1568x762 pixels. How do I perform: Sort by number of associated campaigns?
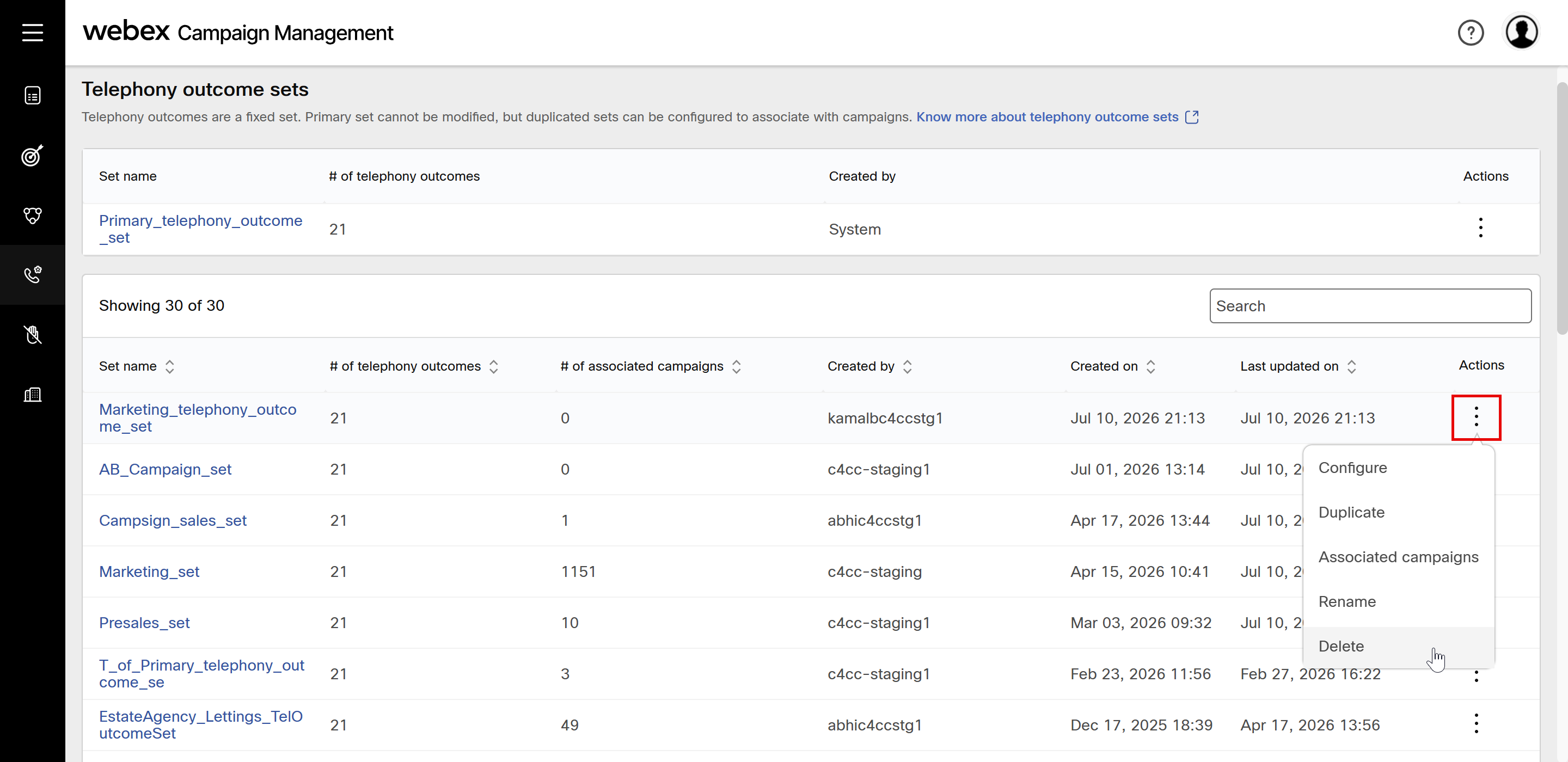736,366
